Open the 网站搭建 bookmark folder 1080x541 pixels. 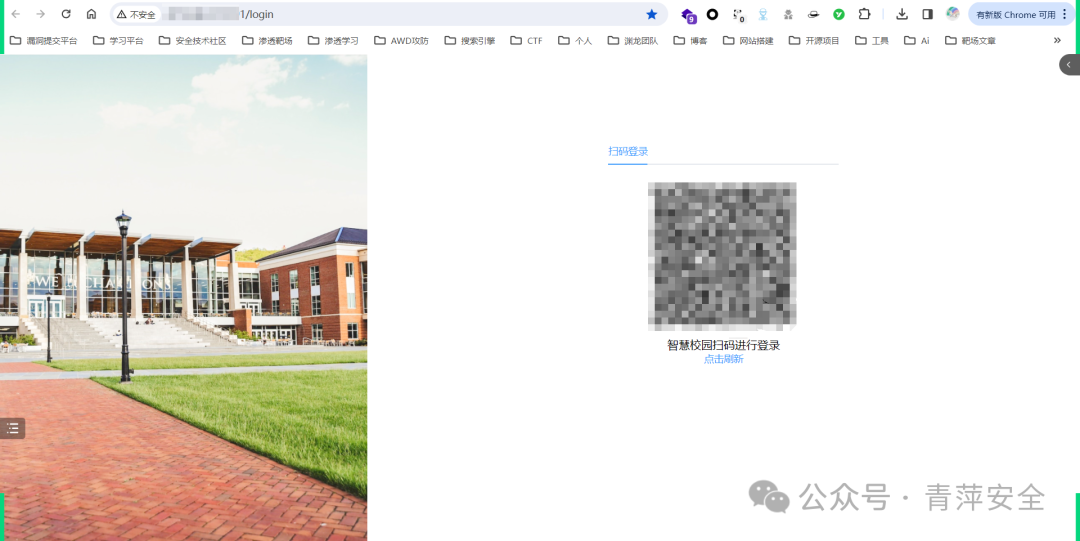click(x=747, y=41)
